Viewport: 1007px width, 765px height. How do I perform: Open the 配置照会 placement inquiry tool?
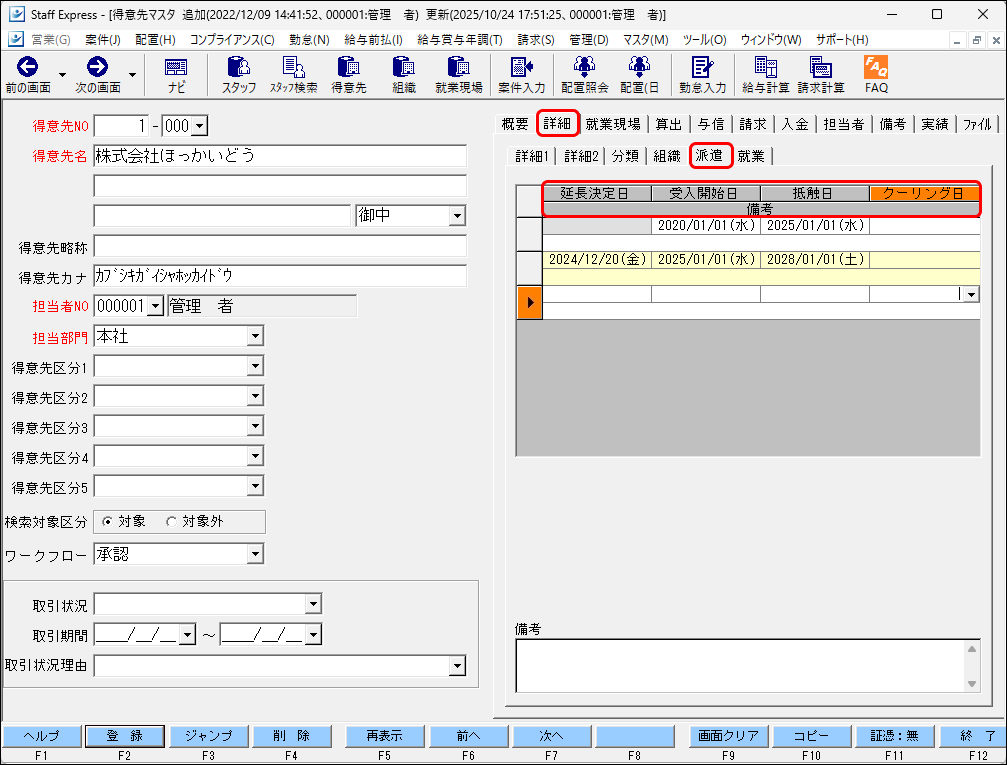point(585,73)
